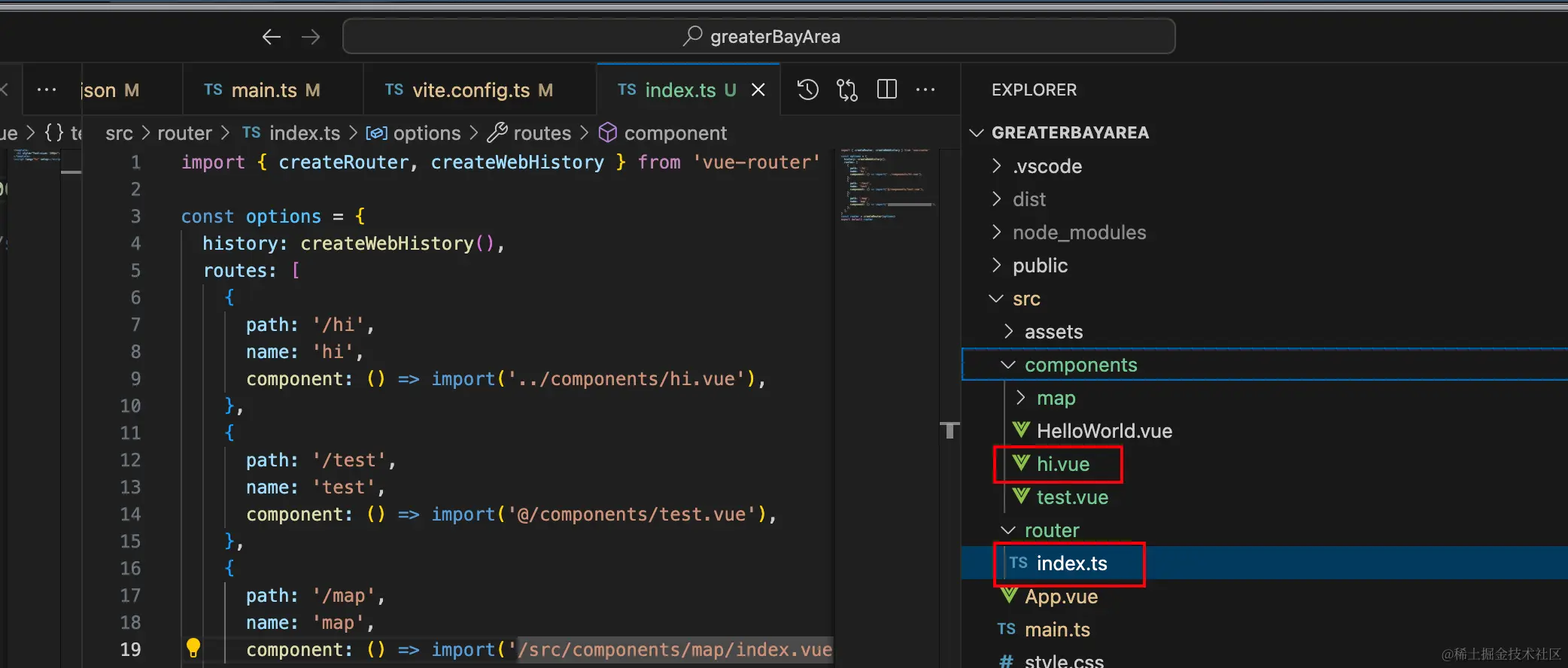This screenshot has height=668, width=1568.
Task: Close the index.ts tab
Action: pos(758,90)
